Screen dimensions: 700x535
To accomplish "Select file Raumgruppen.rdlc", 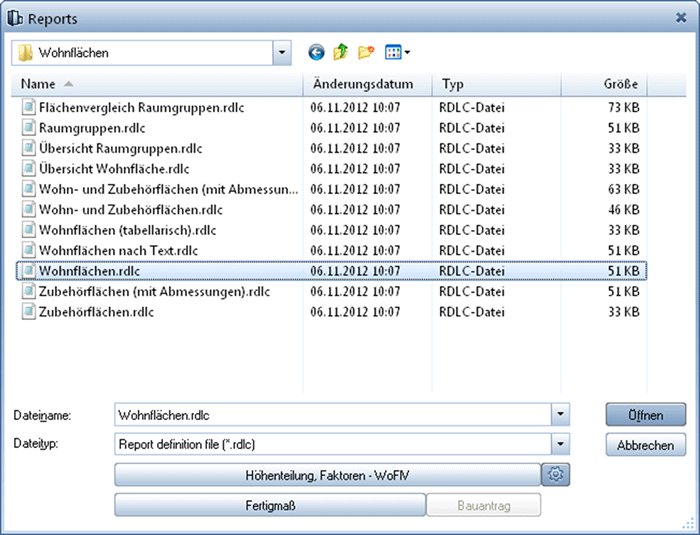I will click(92, 128).
